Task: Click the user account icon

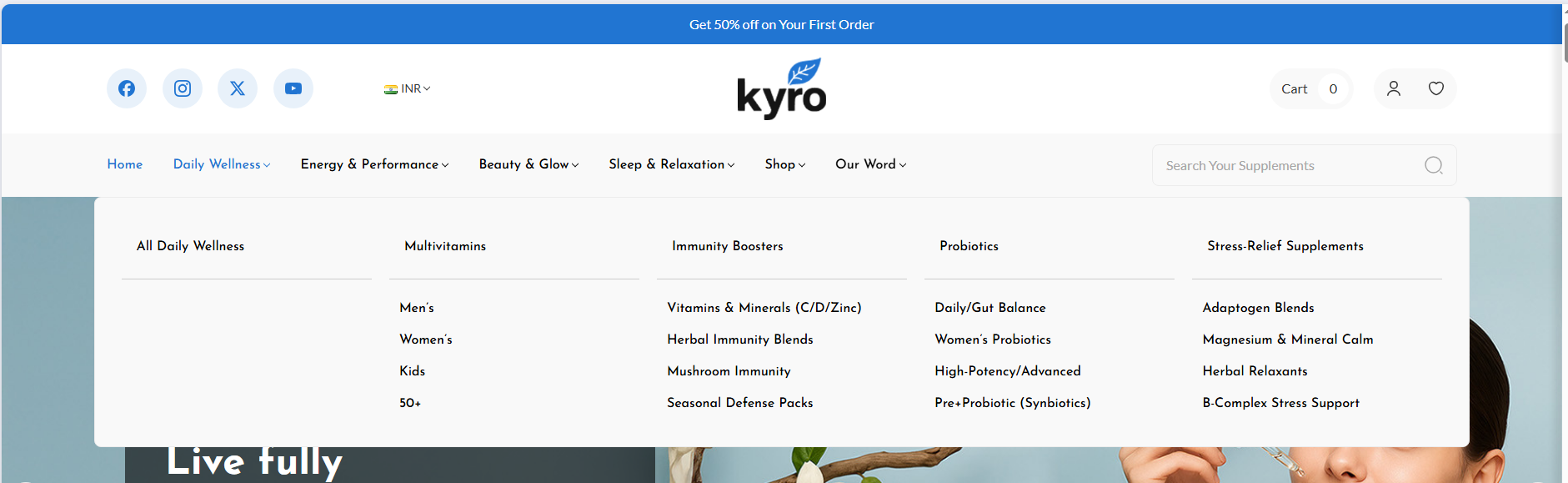Action: 1393,88
